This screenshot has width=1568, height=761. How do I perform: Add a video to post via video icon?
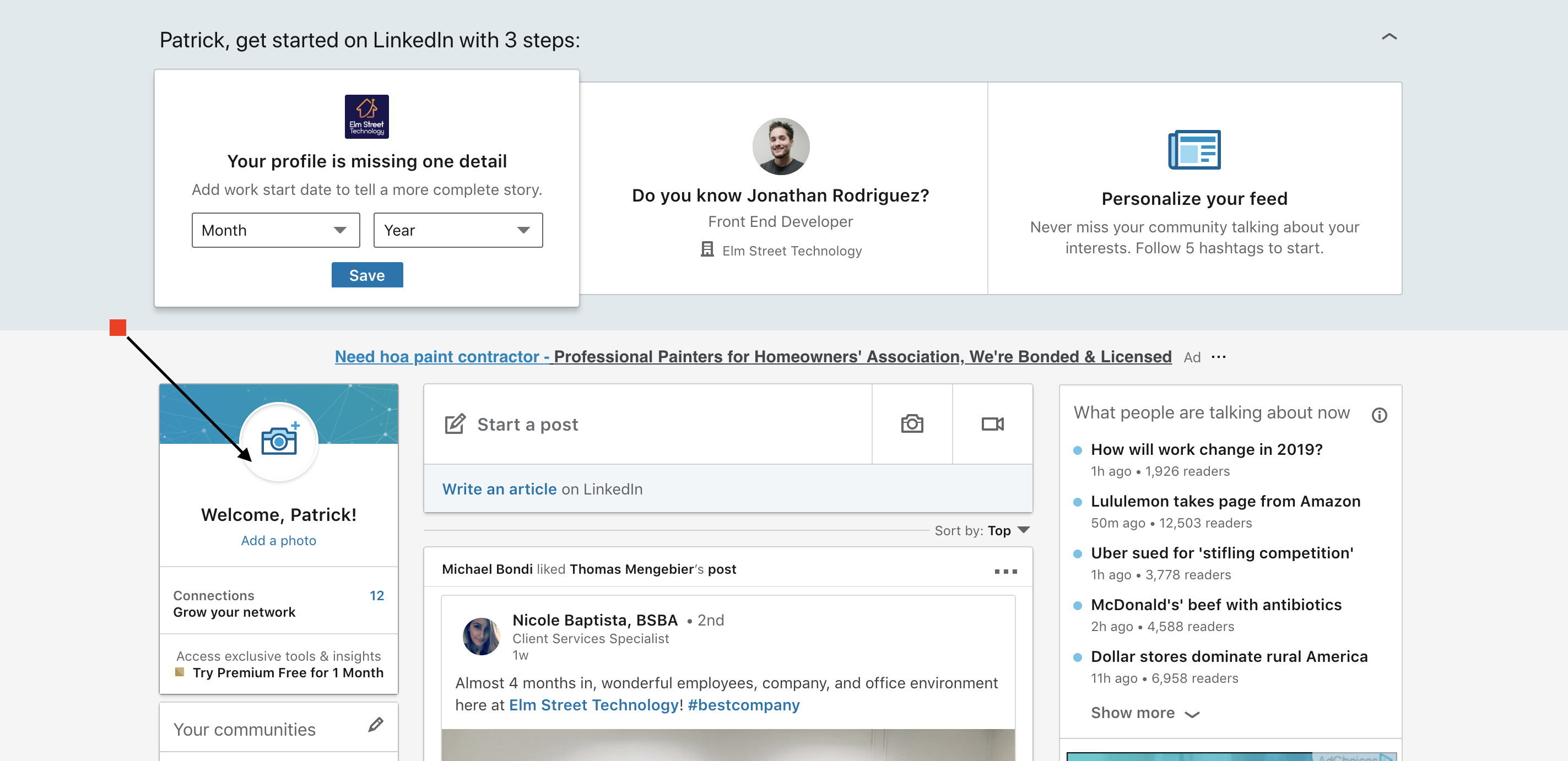(x=992, y=424)
